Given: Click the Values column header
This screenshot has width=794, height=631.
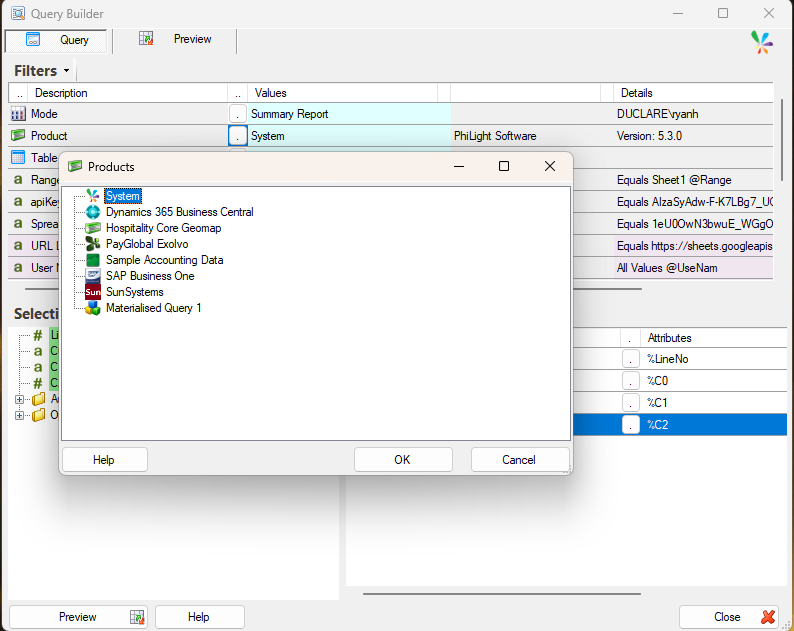Looking at the screenshot, I should (x=342, y=93).
